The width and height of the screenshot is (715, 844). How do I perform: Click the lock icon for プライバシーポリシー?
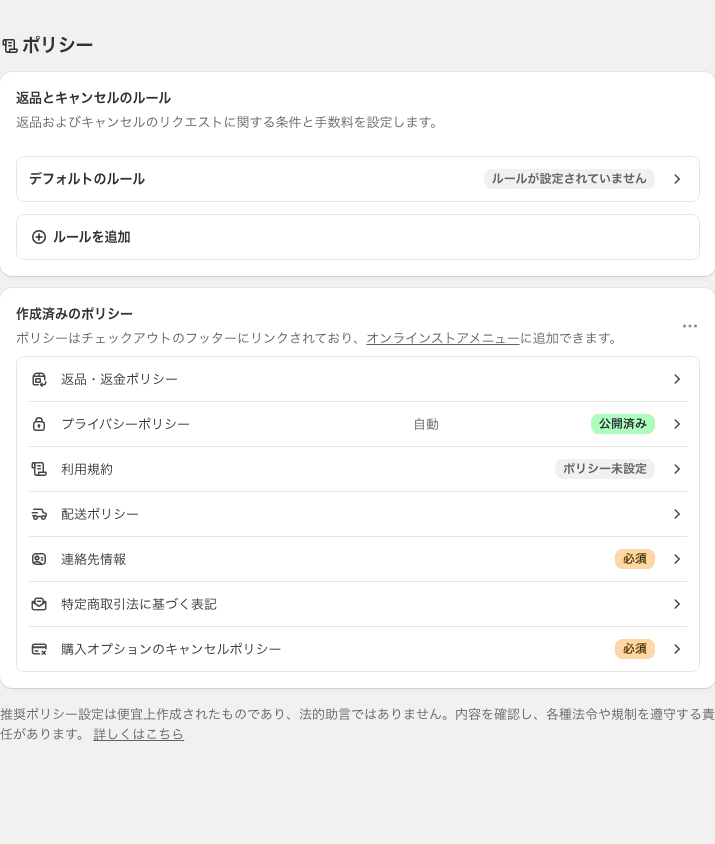(39, 424)
